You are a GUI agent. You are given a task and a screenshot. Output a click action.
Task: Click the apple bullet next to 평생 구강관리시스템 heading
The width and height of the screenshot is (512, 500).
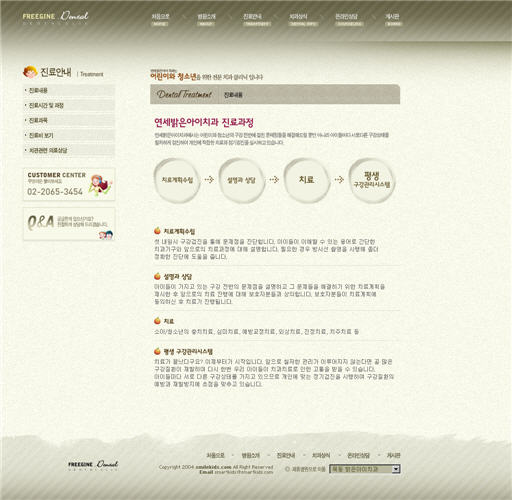(157, 351)
